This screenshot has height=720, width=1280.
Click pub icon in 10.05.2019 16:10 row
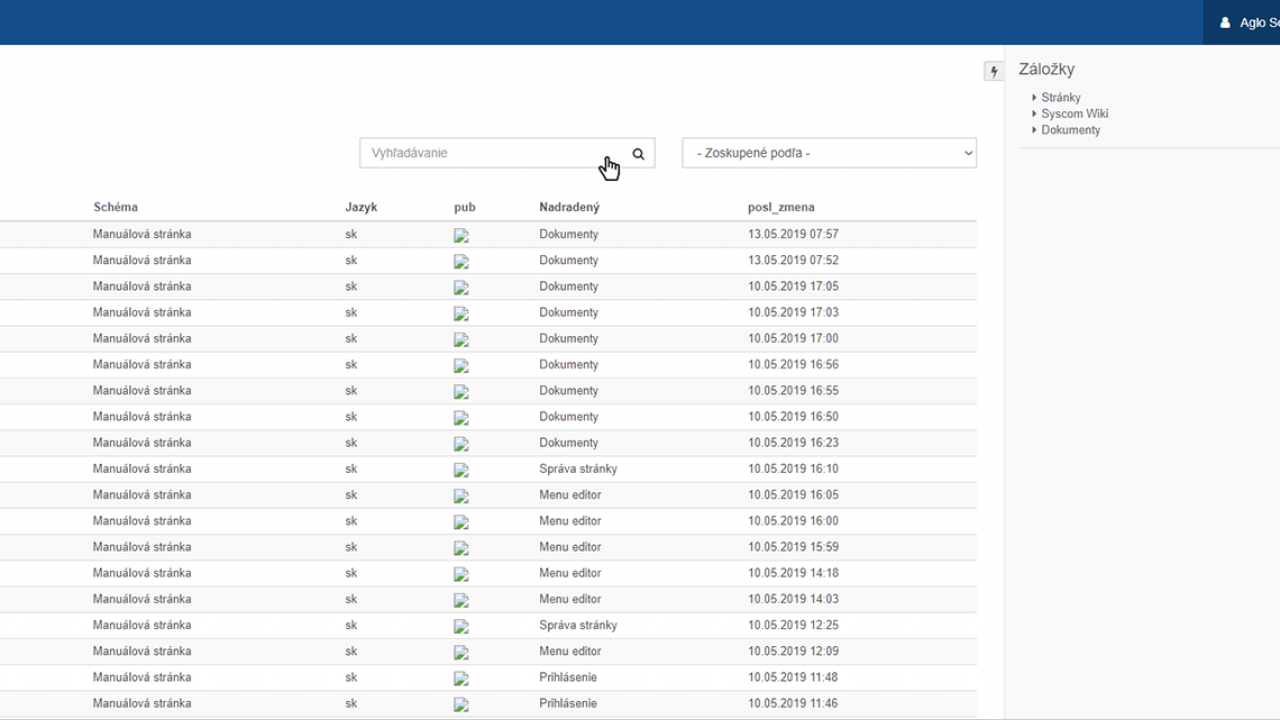click(461, 470)
